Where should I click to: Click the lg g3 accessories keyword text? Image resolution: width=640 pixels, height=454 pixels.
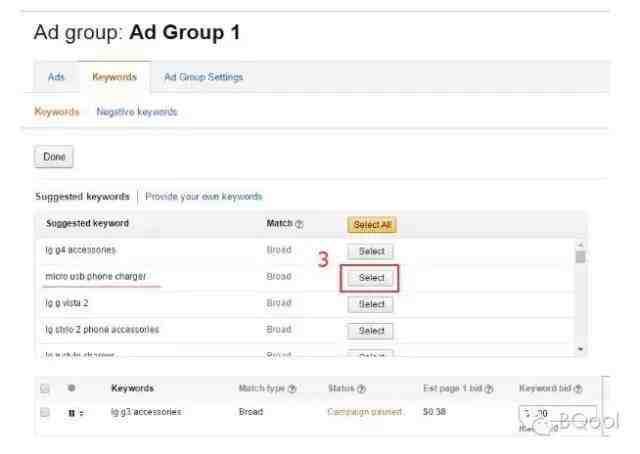(x=146, y=412)
